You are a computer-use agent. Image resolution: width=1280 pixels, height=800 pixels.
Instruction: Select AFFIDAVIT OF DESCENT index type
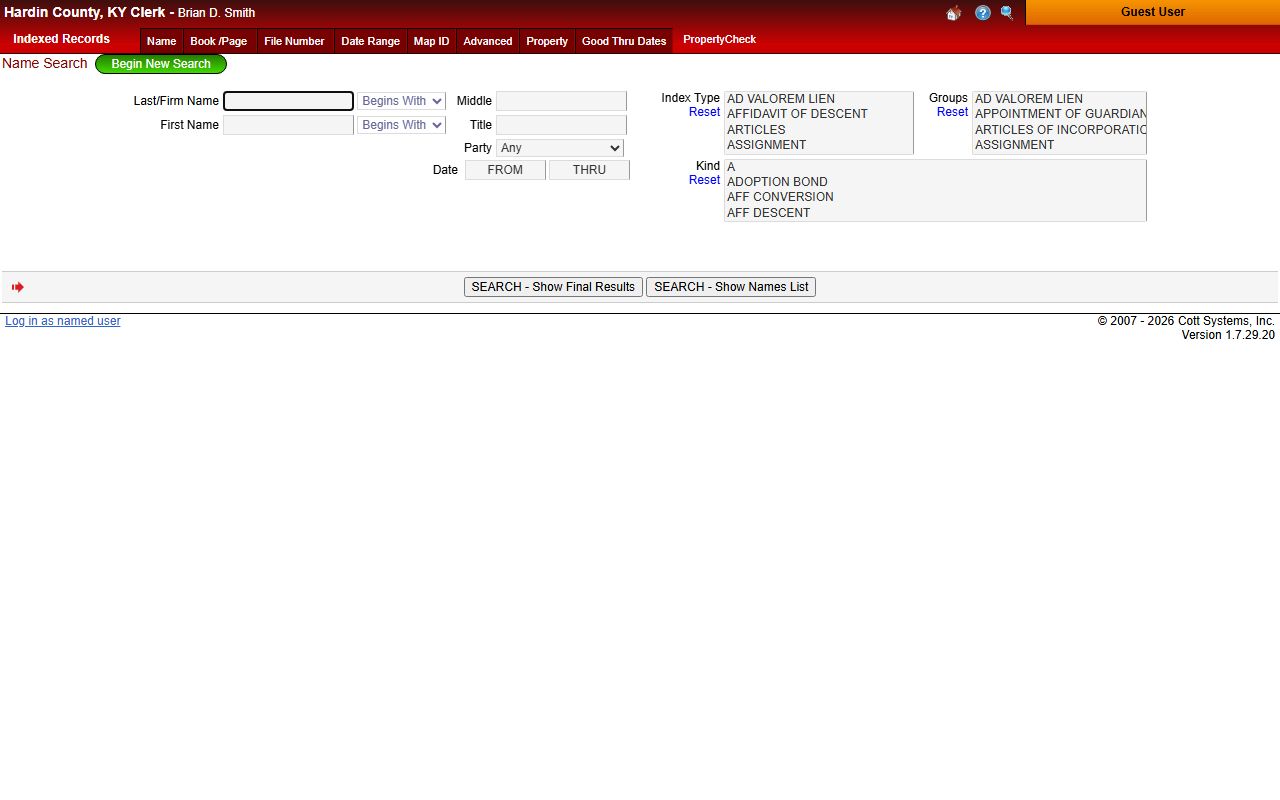tap(797, 114)
